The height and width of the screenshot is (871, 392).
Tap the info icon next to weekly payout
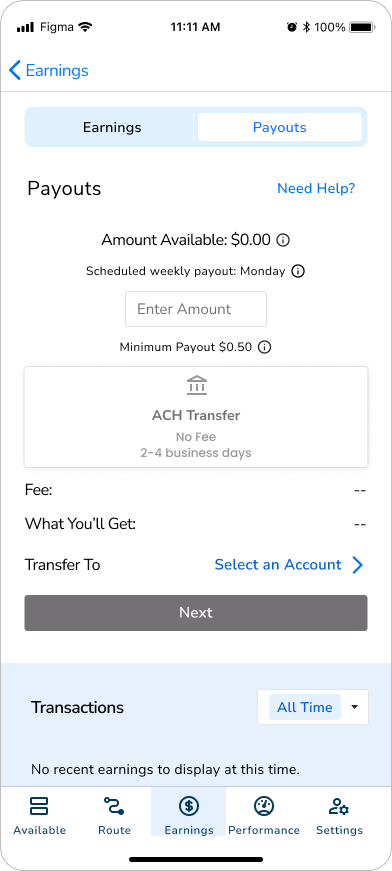tap(298, 272)
